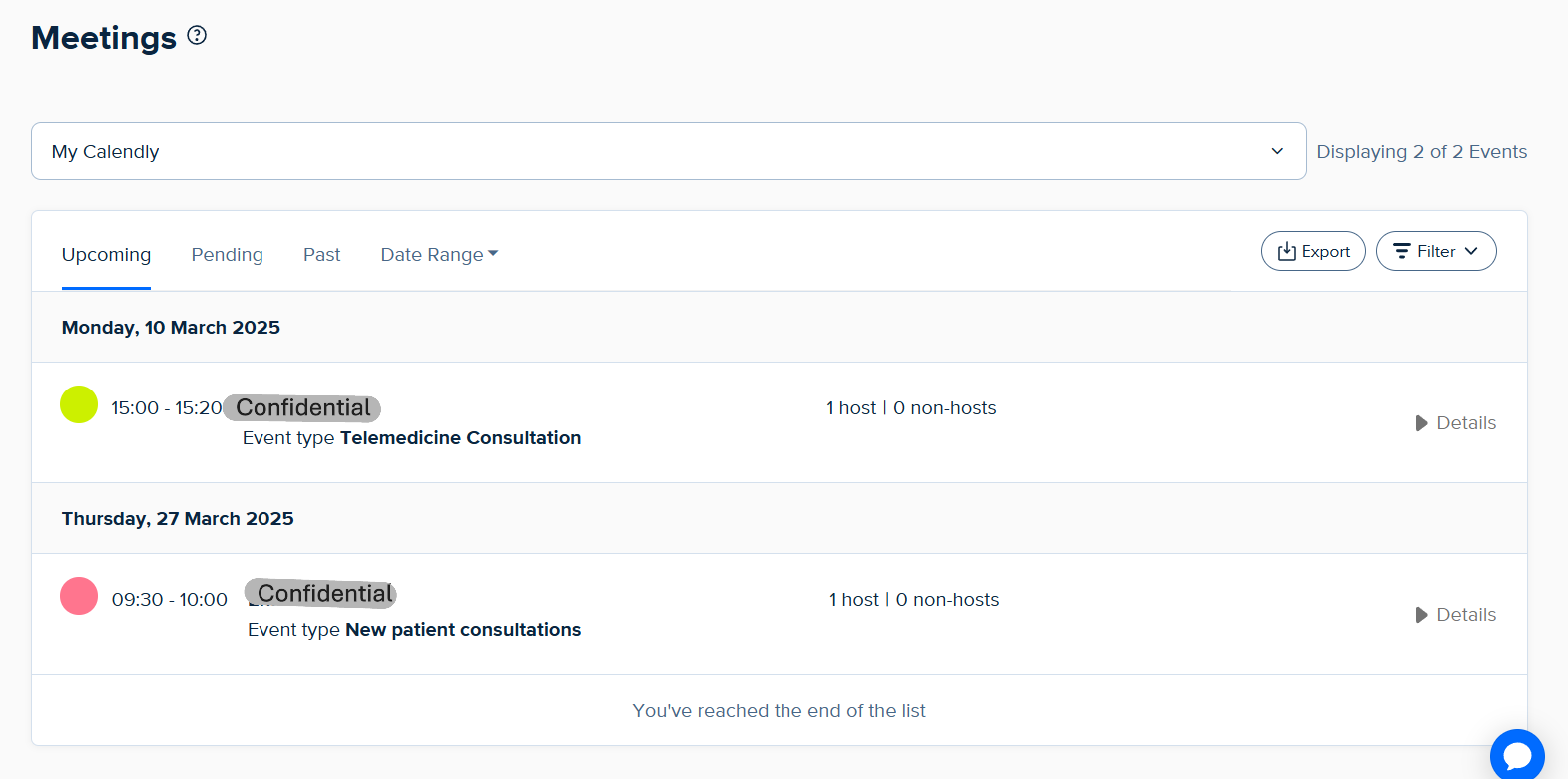Click the yellow-green event color dot

click(x=79, y=404)
